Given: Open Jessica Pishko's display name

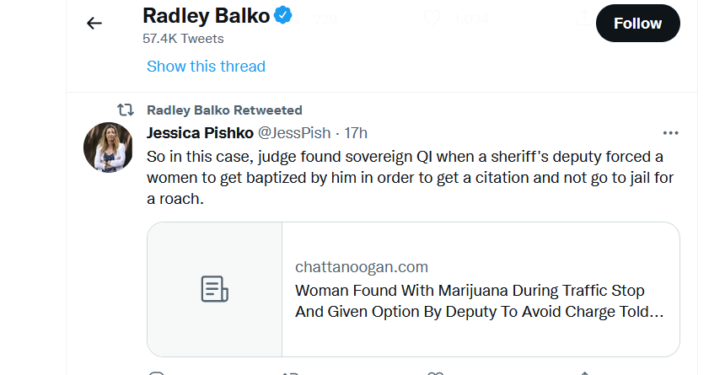Looking at the screenshot, I should tap(200, 133).
